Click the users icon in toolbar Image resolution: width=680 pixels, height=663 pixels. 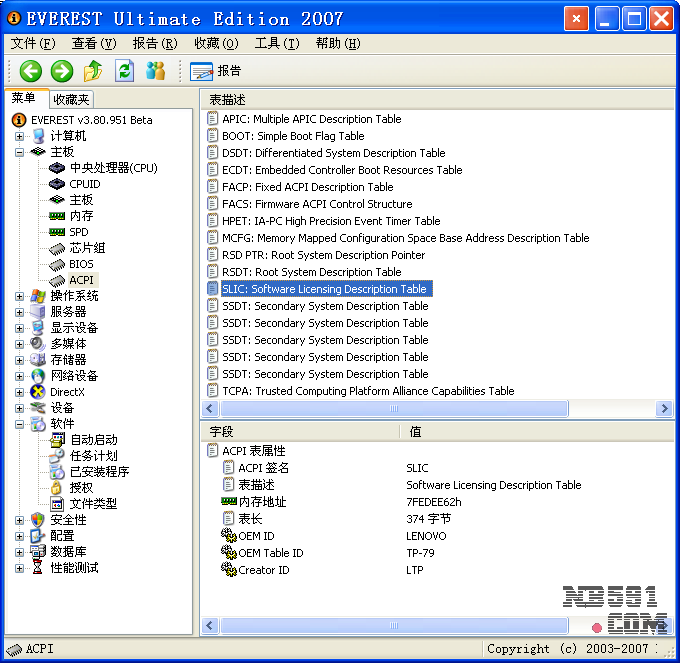(155, 71)
